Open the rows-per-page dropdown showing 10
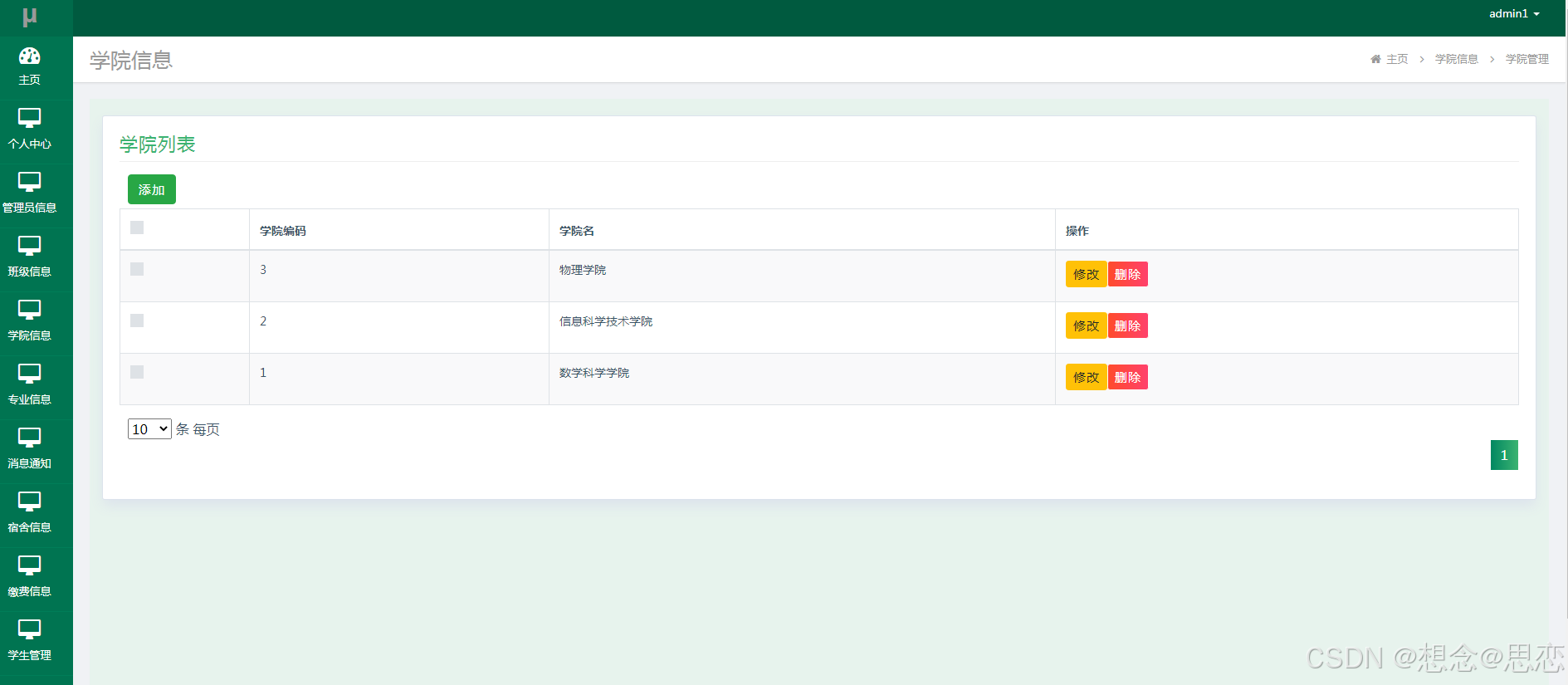The width and height of the screenshot is (1568, 685). click(x=149, y=429)
